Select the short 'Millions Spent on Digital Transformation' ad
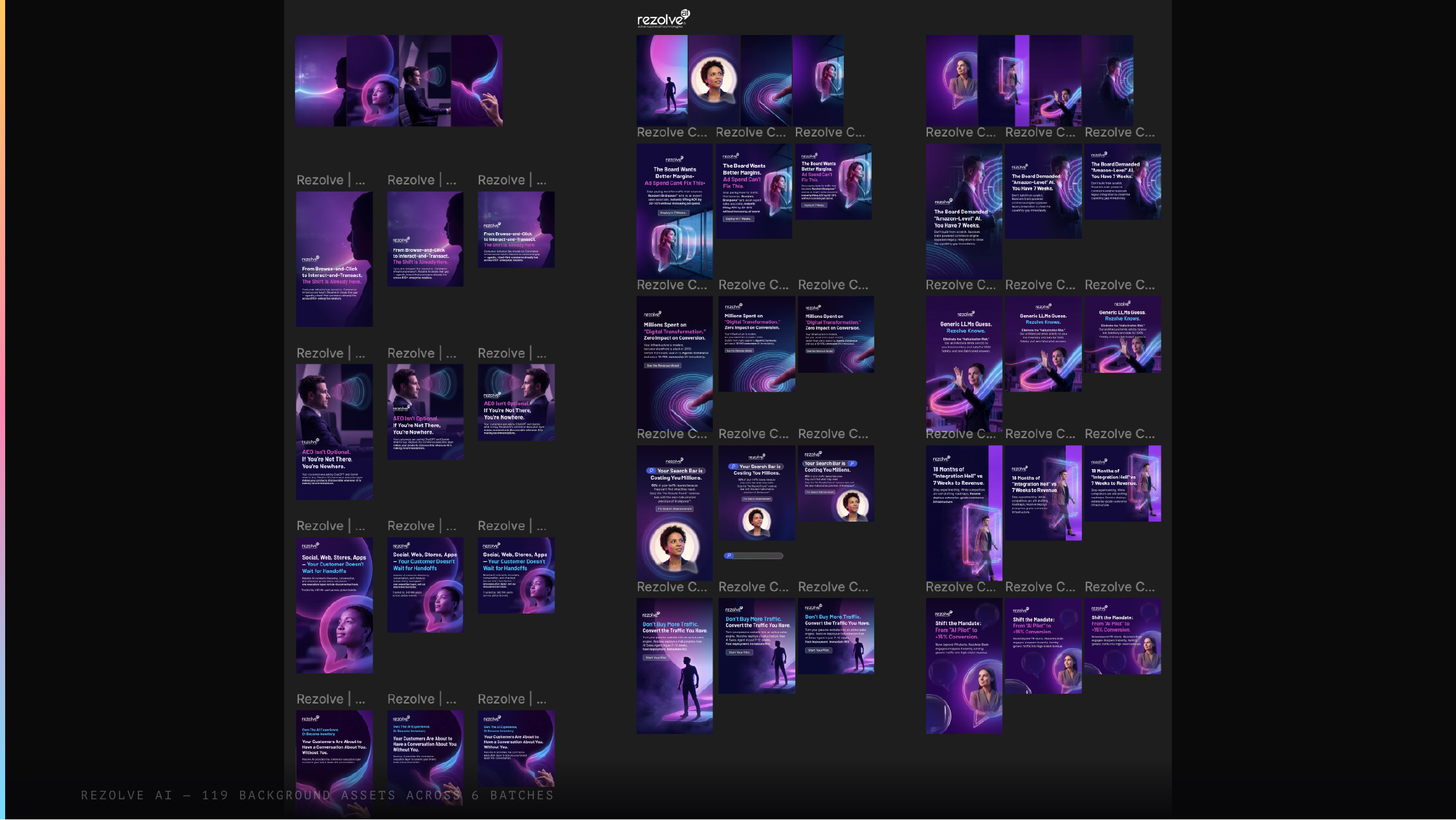1456x820 pixels. (835, 334)
